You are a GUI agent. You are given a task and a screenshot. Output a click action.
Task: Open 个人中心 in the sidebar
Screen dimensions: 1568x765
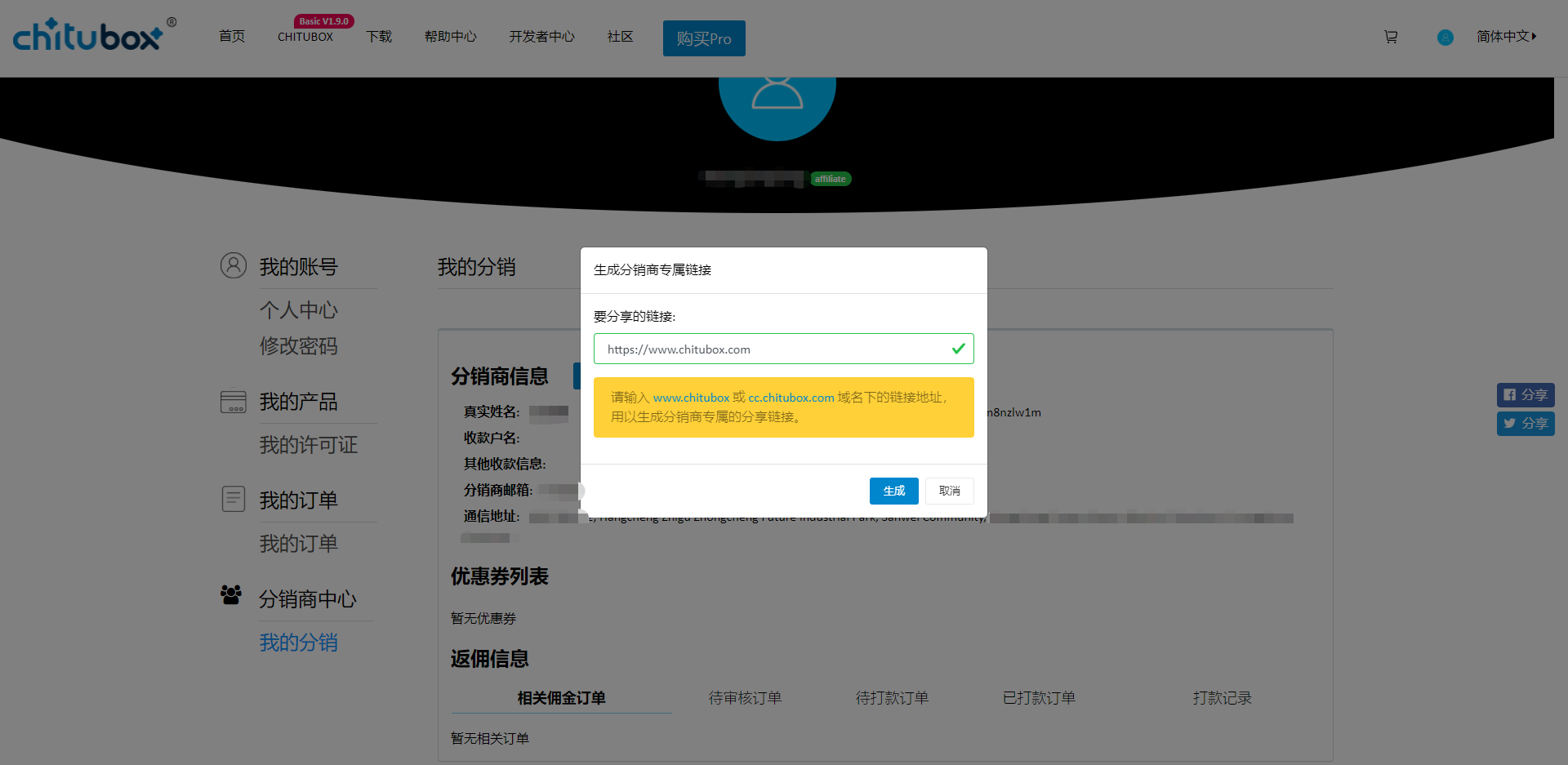click(x=299, y=310)
